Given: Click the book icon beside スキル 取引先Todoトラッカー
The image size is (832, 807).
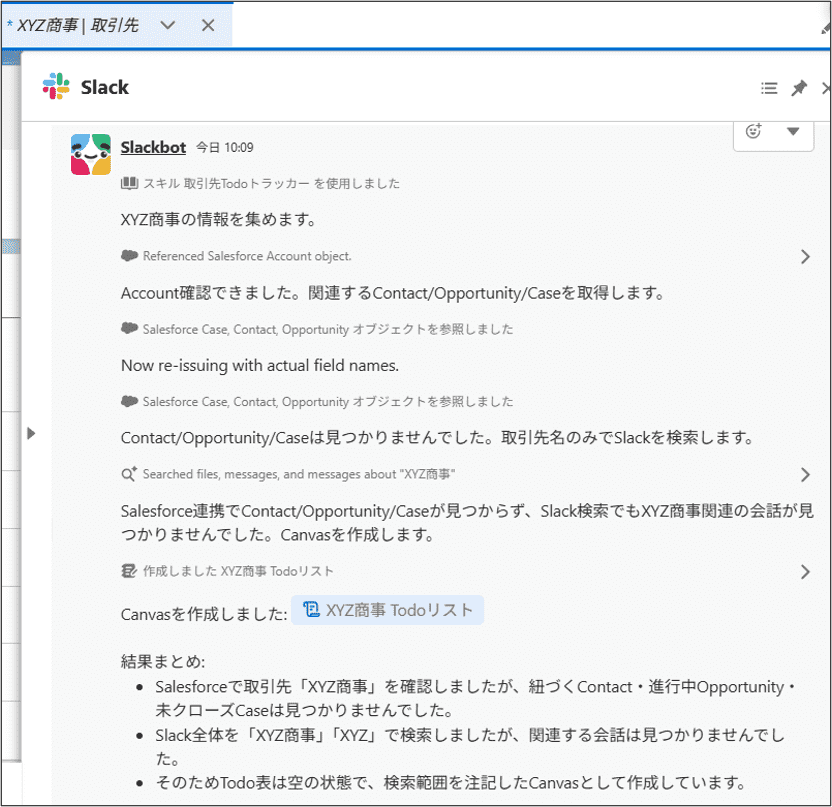Looking at the screenshot, I should tap(129, 184).
